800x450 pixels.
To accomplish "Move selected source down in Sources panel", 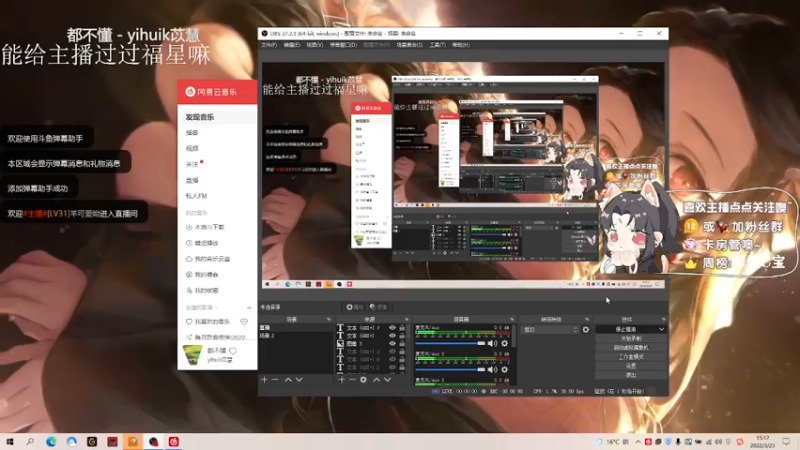I will [x=388, y=380].
